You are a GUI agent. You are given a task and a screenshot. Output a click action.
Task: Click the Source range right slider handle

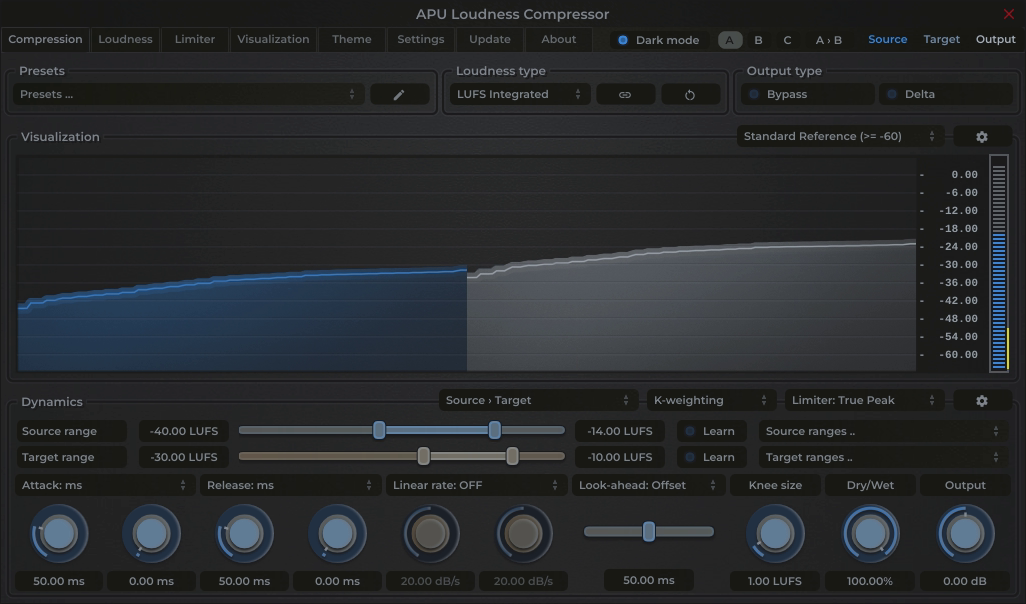pyautogui.click(x=495, y=430)
